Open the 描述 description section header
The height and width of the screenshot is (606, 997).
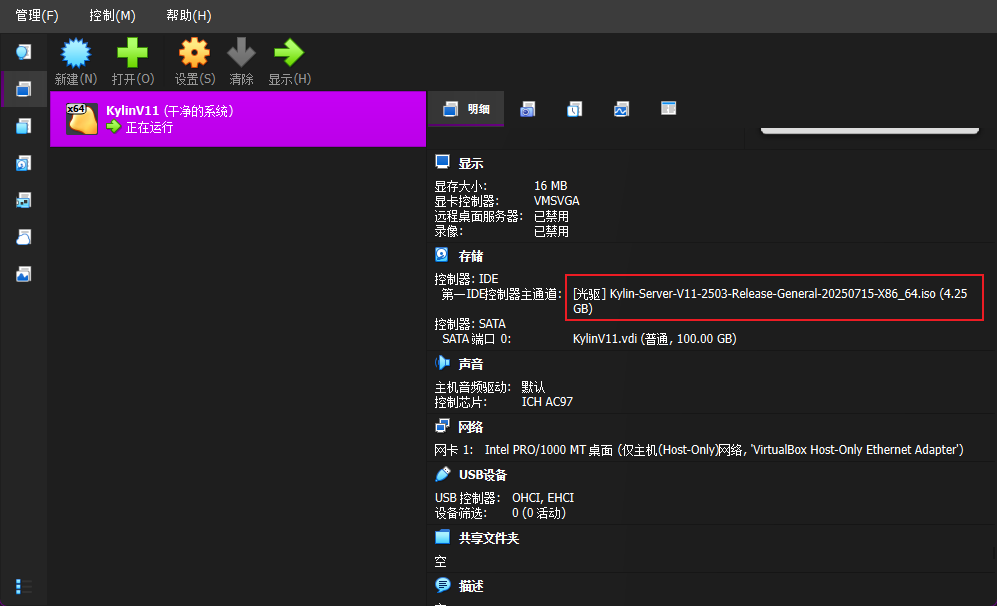(x=471, y=586)
